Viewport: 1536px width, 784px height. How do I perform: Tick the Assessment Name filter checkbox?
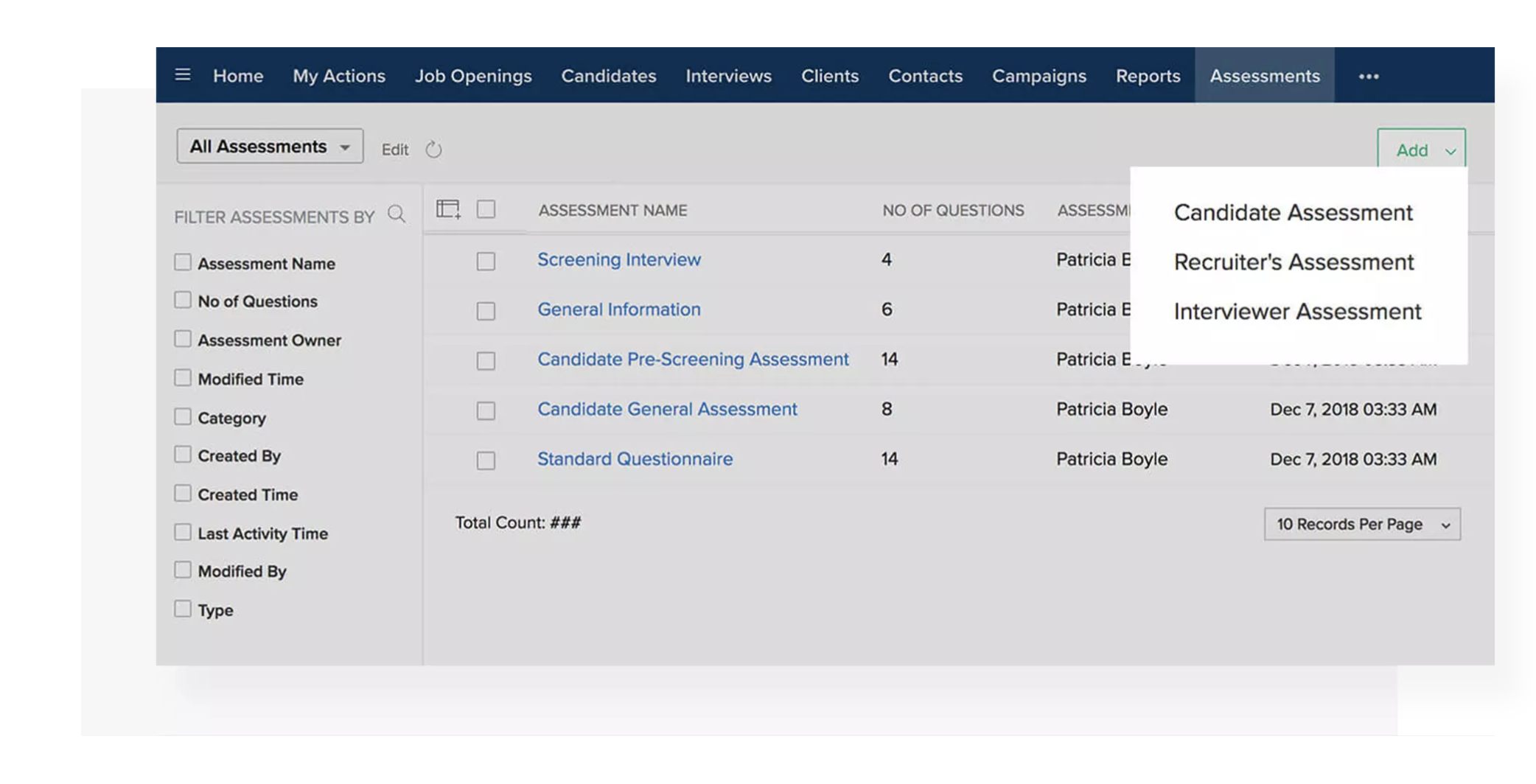183,262
